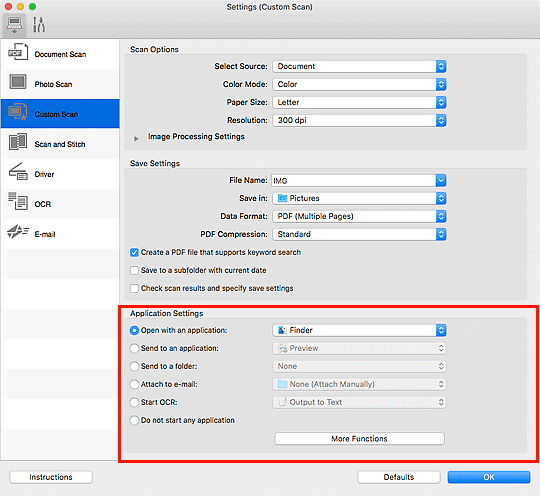Close the Settings window with red button
Viewport: 540px width, 496px height.
click(x=8, y=7)
